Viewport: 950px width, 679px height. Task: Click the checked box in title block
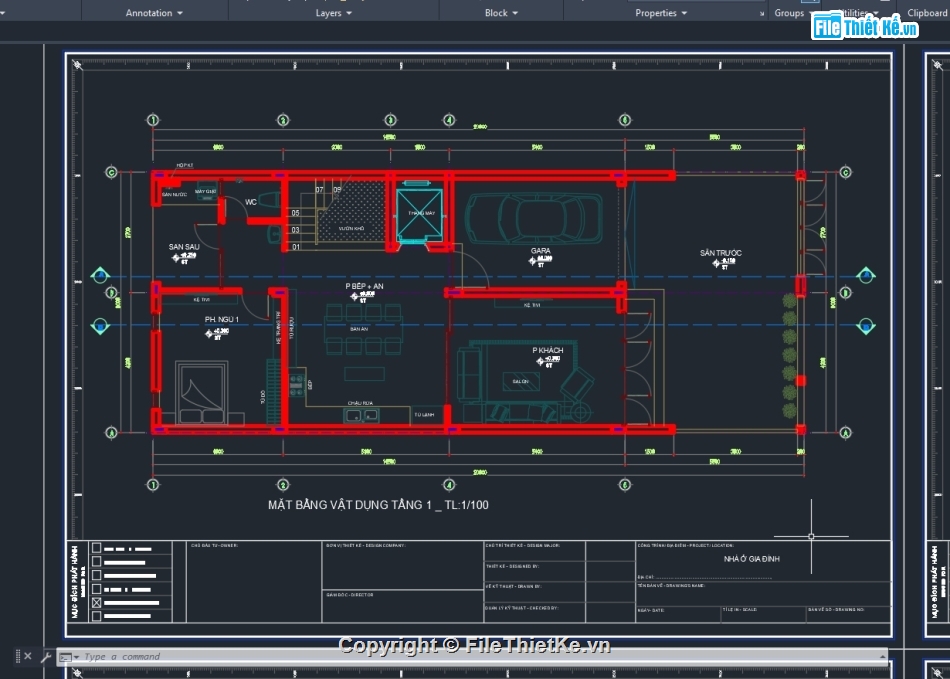[97, 603]
